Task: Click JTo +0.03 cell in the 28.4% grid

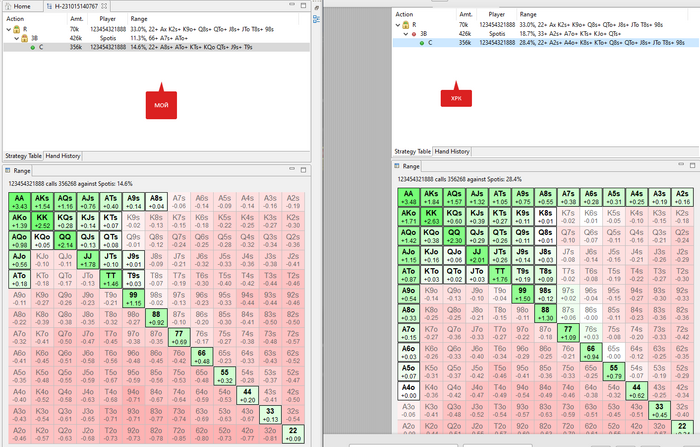Action: 477,275
